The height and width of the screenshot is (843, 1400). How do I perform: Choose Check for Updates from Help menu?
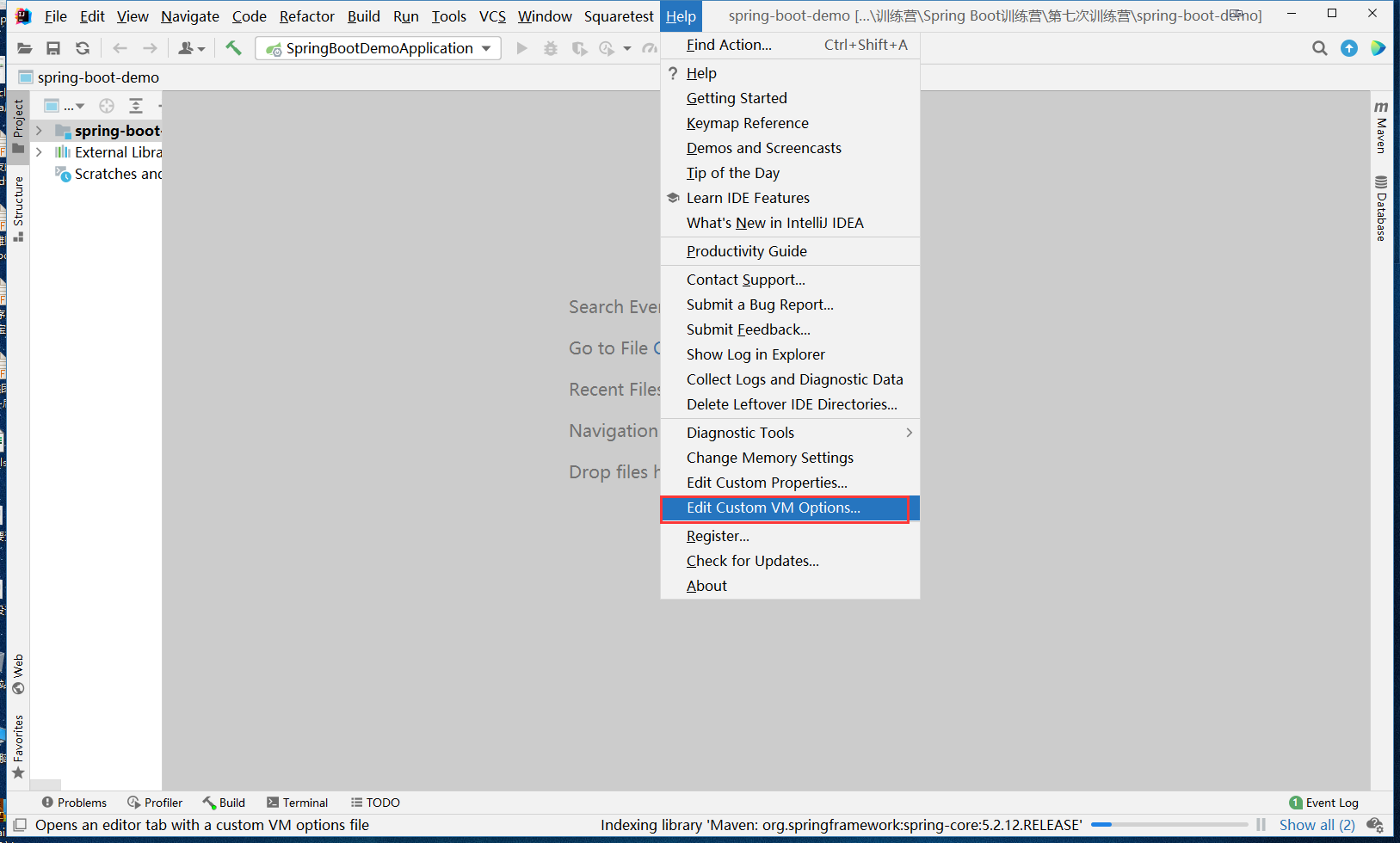(752, 561)
